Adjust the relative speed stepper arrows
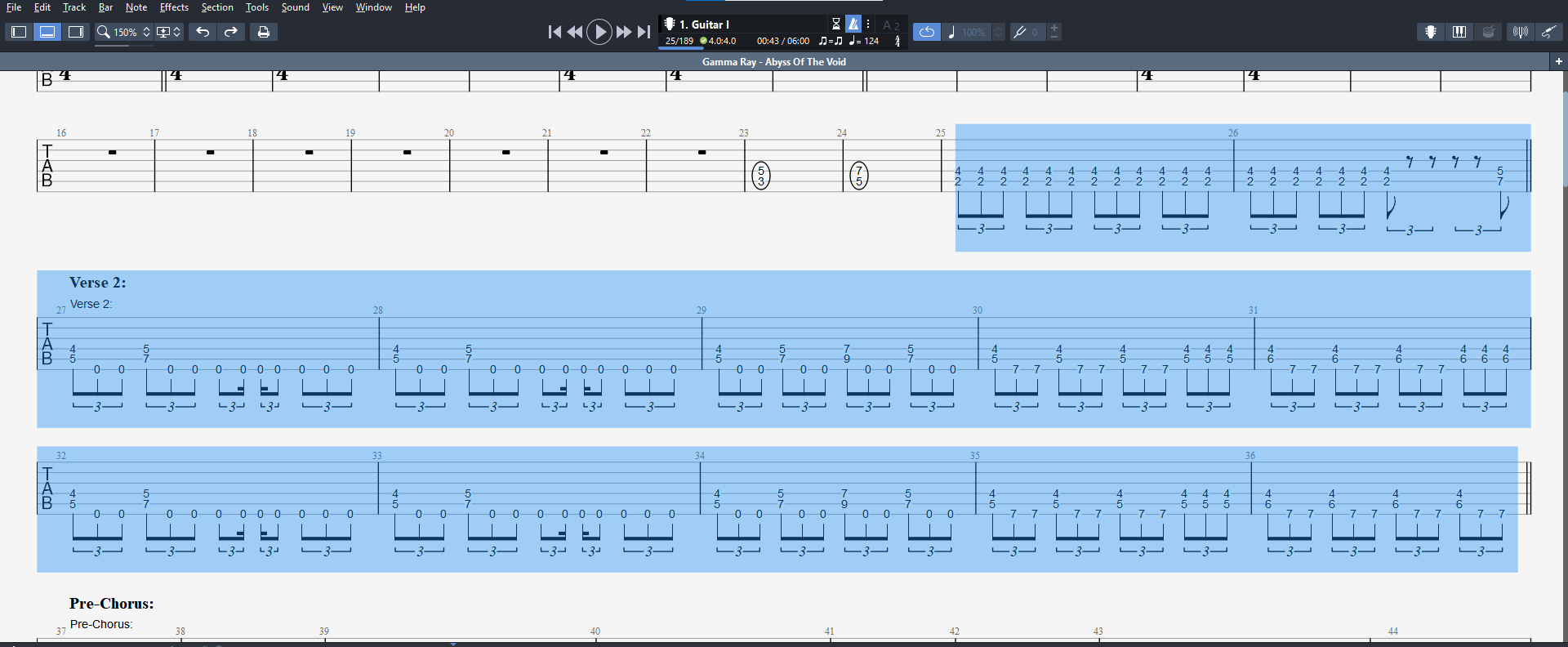 point(998,32)
